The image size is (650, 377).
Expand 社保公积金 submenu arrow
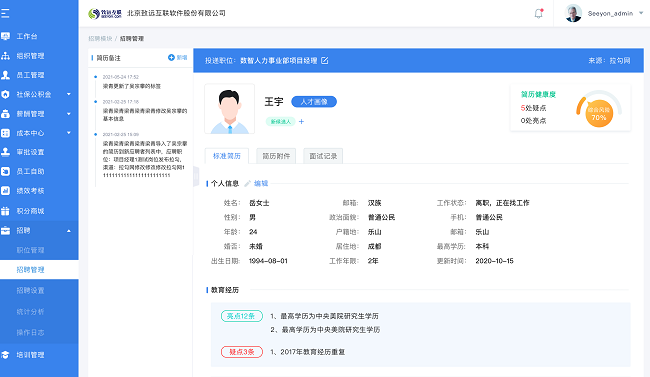pos(69,95)
